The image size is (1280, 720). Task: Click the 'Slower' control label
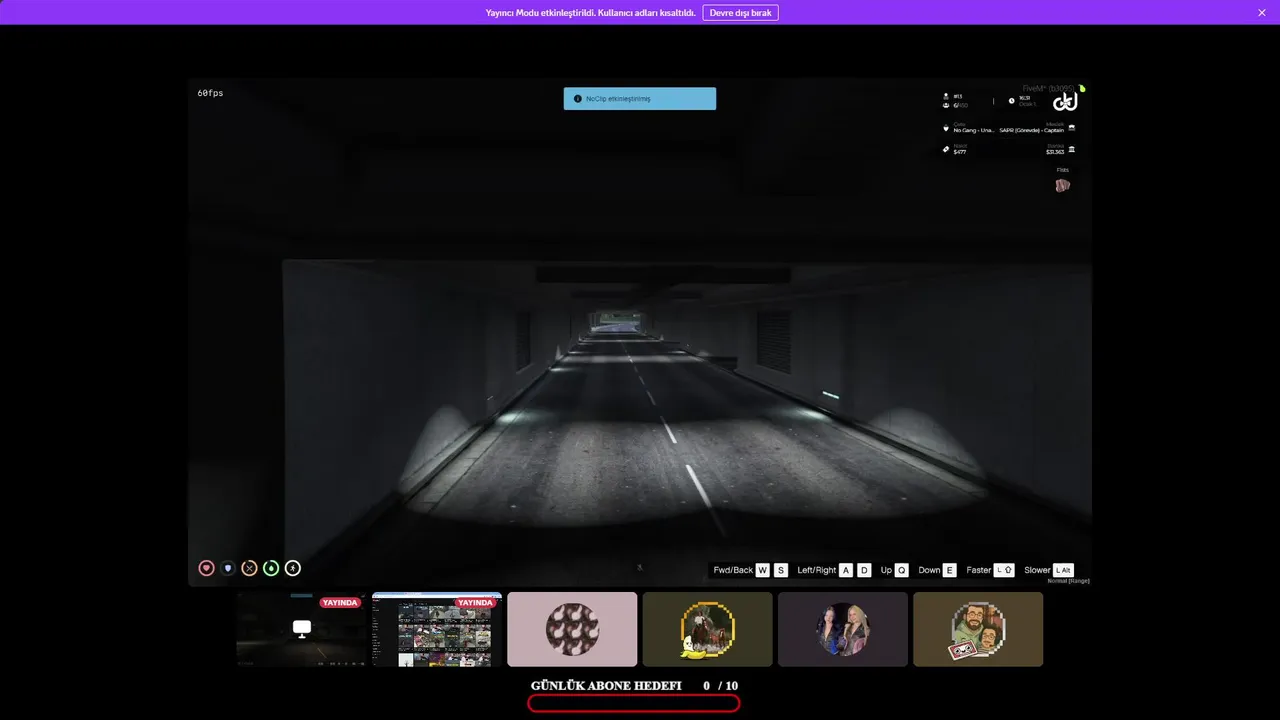tap(1037, 570)
